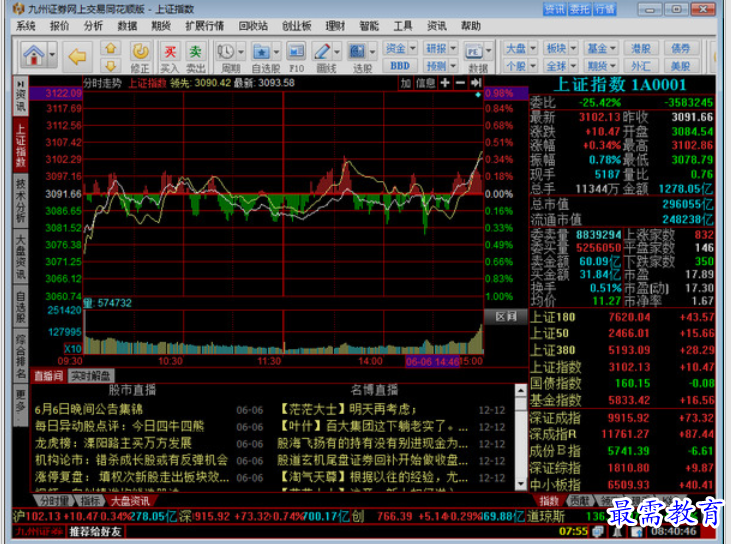The width and height of the screenshot is (731, 544).
Task: Jump to previous stock with up arrow
Action: [110, 48]
